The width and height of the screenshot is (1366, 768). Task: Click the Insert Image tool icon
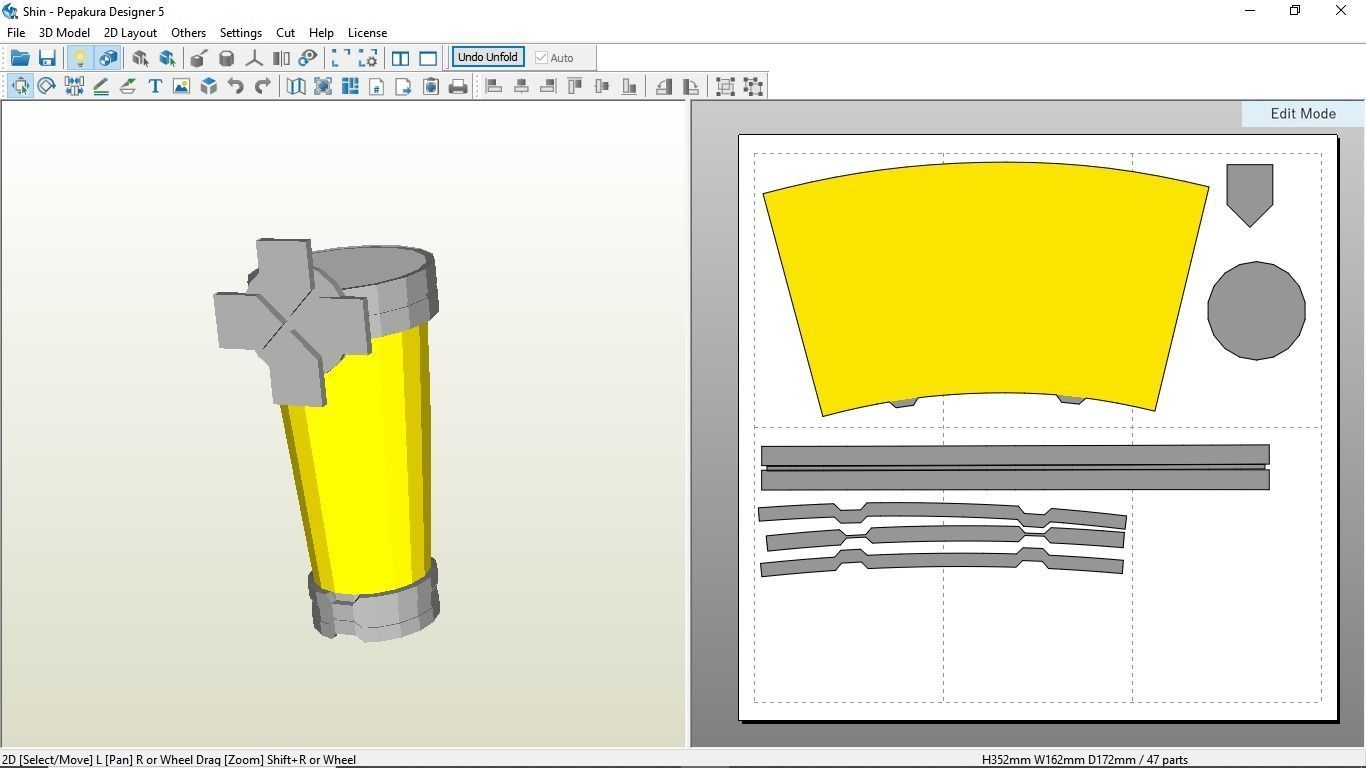[x=181, y=87]
